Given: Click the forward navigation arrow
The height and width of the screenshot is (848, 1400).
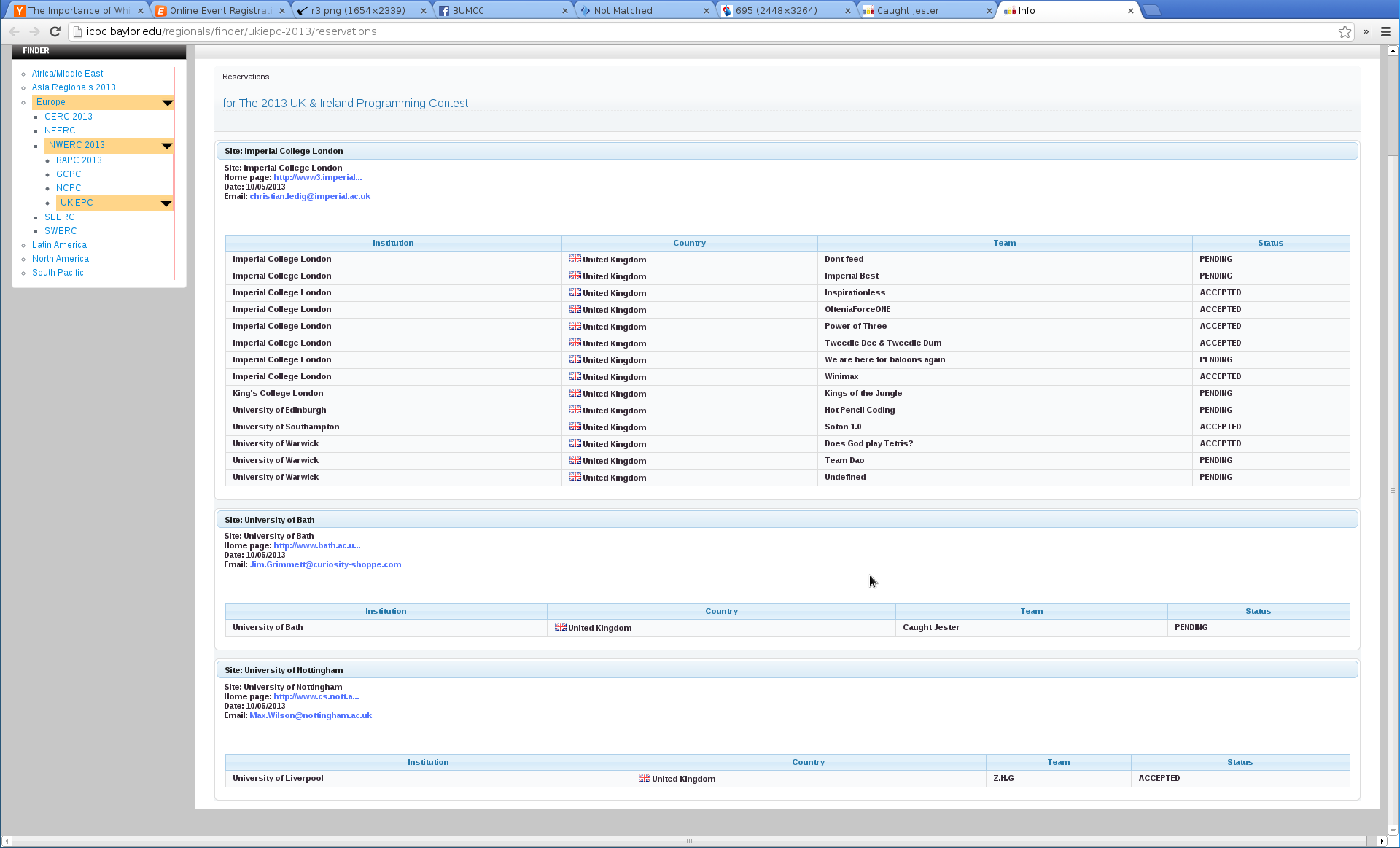Looking at the screenshot, I should (34, 31).
